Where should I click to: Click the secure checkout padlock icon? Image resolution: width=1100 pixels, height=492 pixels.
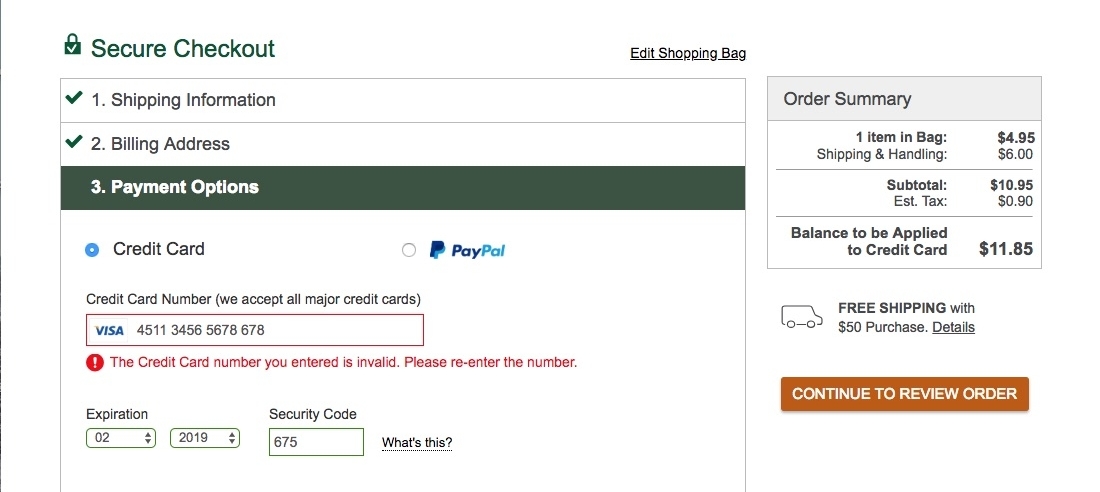tap(72, 45)
